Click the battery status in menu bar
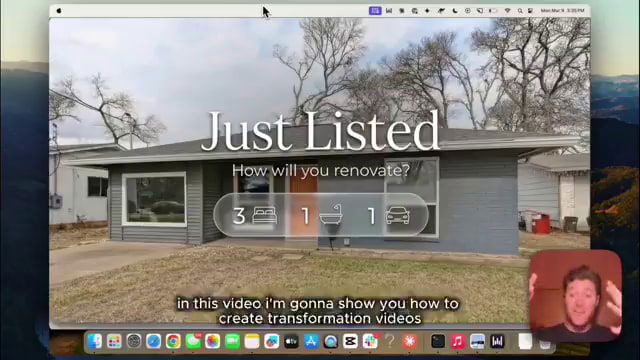 coord(493,11)
